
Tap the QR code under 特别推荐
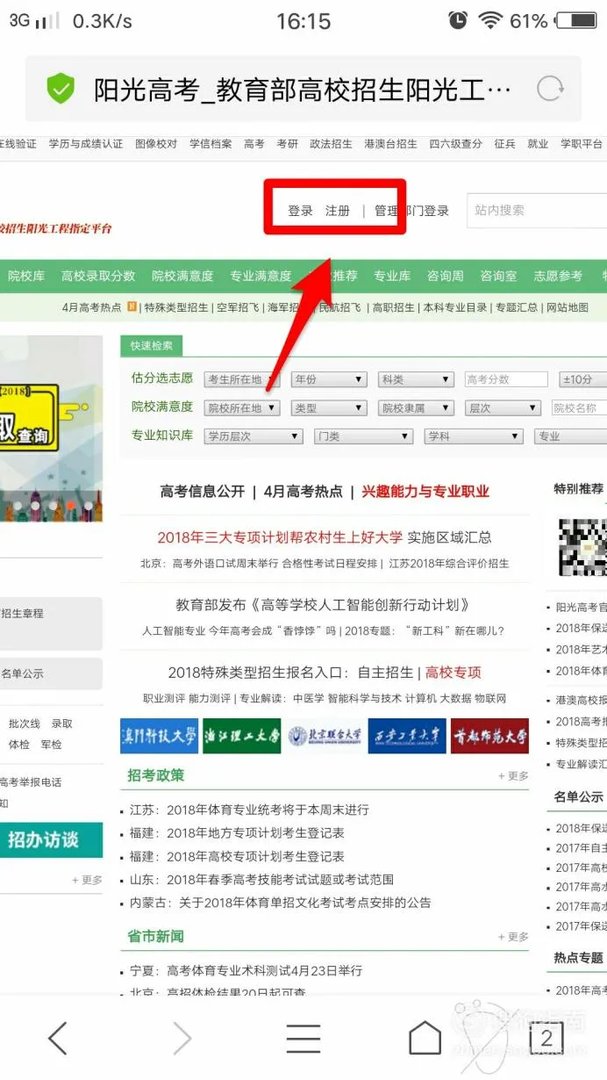(583, 548)
